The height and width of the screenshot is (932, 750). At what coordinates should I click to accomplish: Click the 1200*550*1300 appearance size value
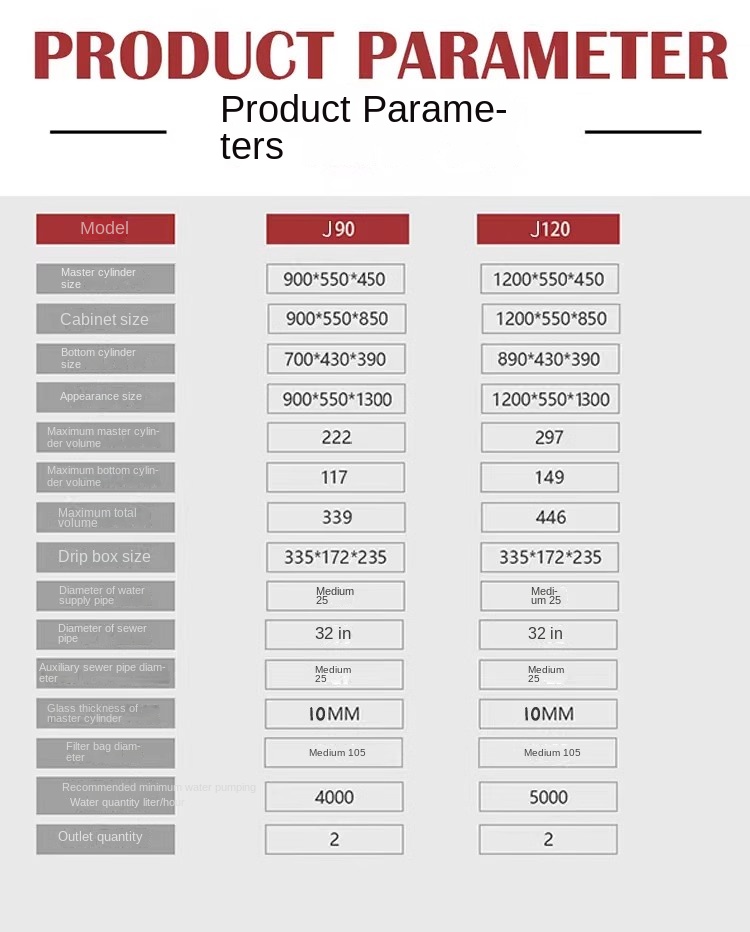tap(550, 399)
